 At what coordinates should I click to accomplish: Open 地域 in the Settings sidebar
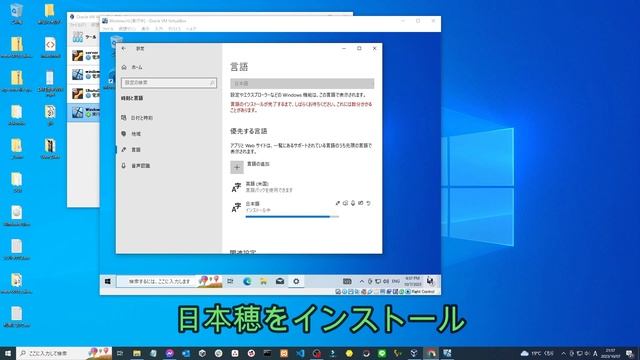pyautogui.click(x=131, y=133)
